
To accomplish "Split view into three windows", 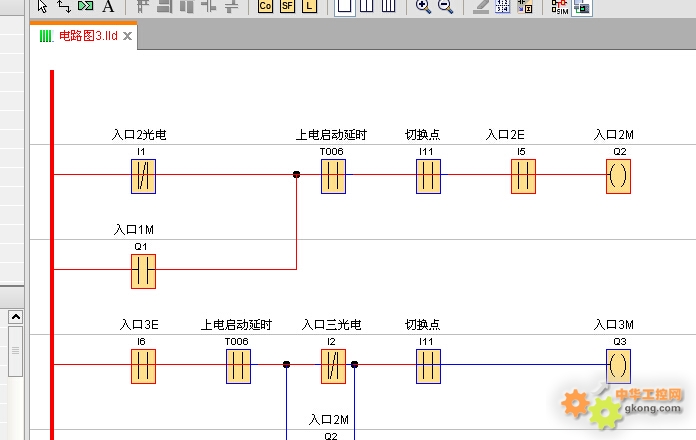I will pos(388,6).
